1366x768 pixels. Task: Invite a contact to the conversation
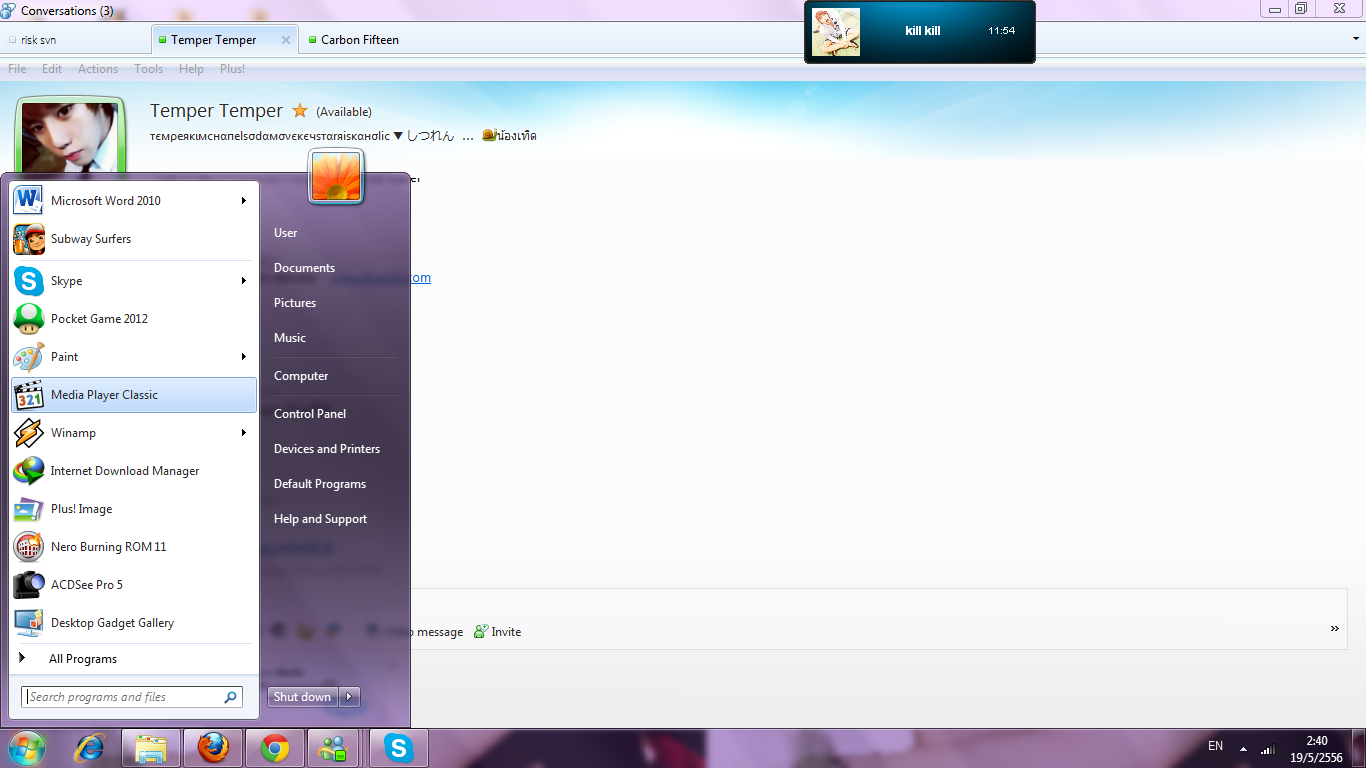[x=497, y=632]
